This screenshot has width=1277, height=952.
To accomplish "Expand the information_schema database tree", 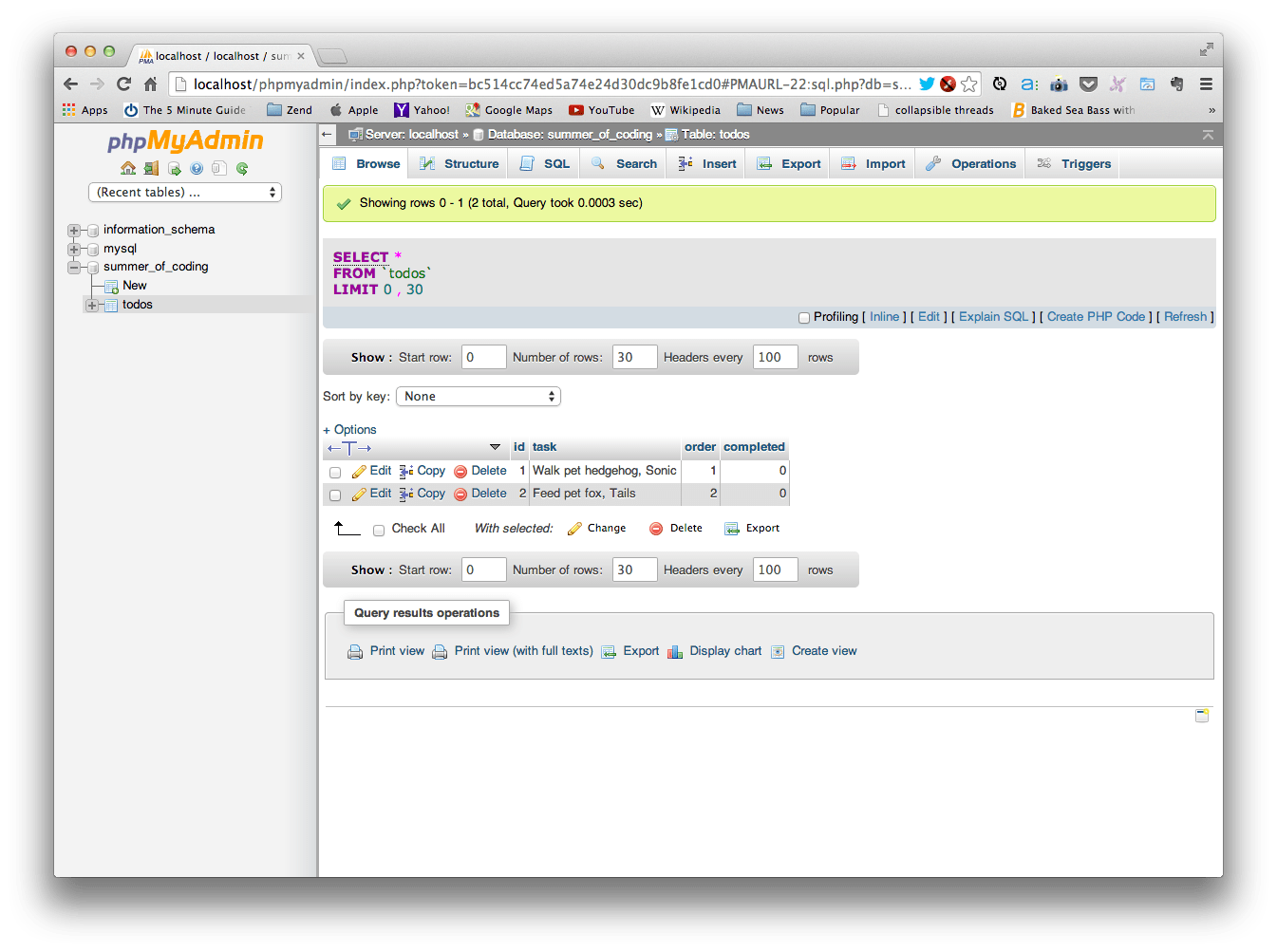I will click(73, 230).
